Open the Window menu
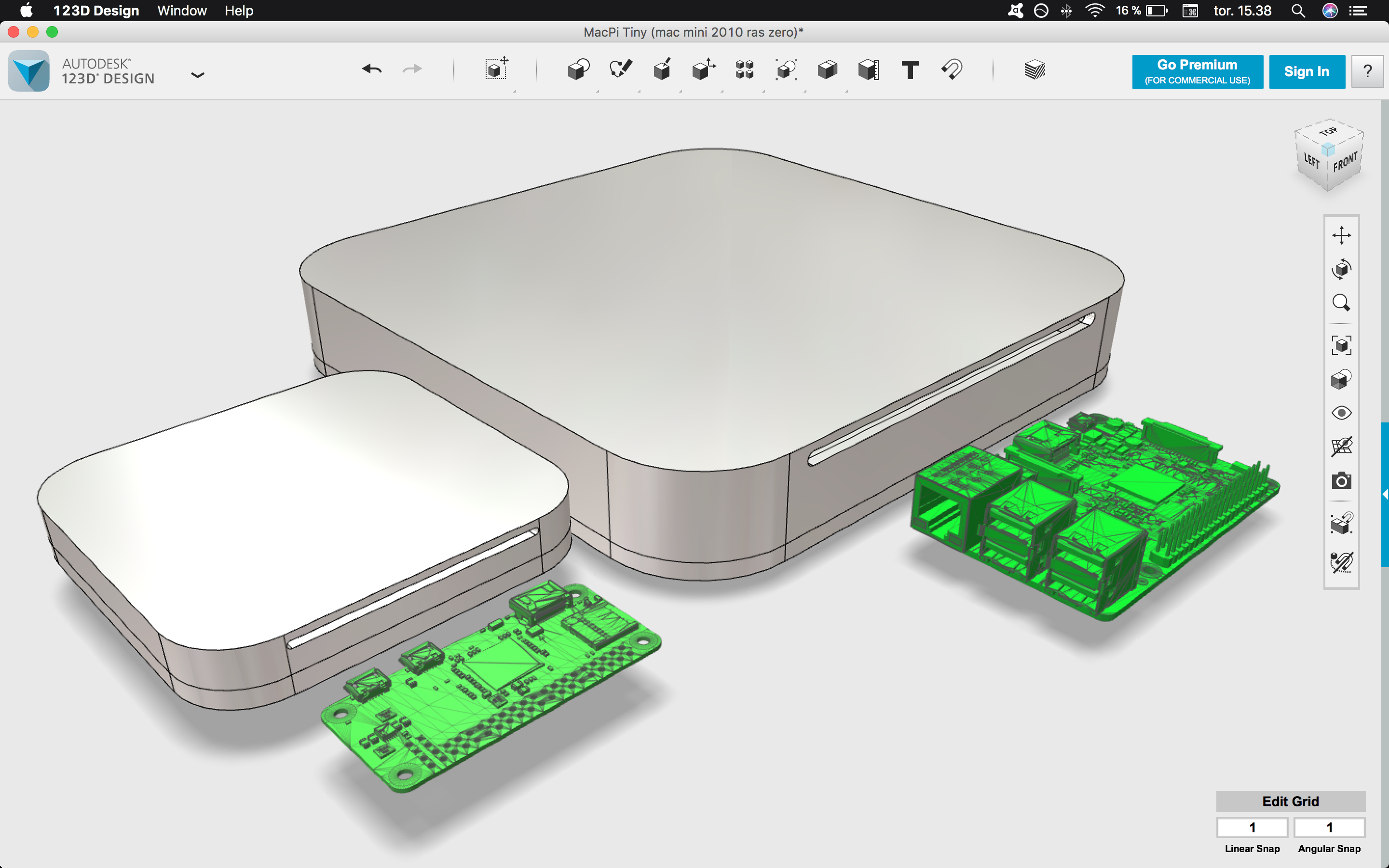Image resolution: width=1389 pixels, height=868 pixels. point(182,10)
